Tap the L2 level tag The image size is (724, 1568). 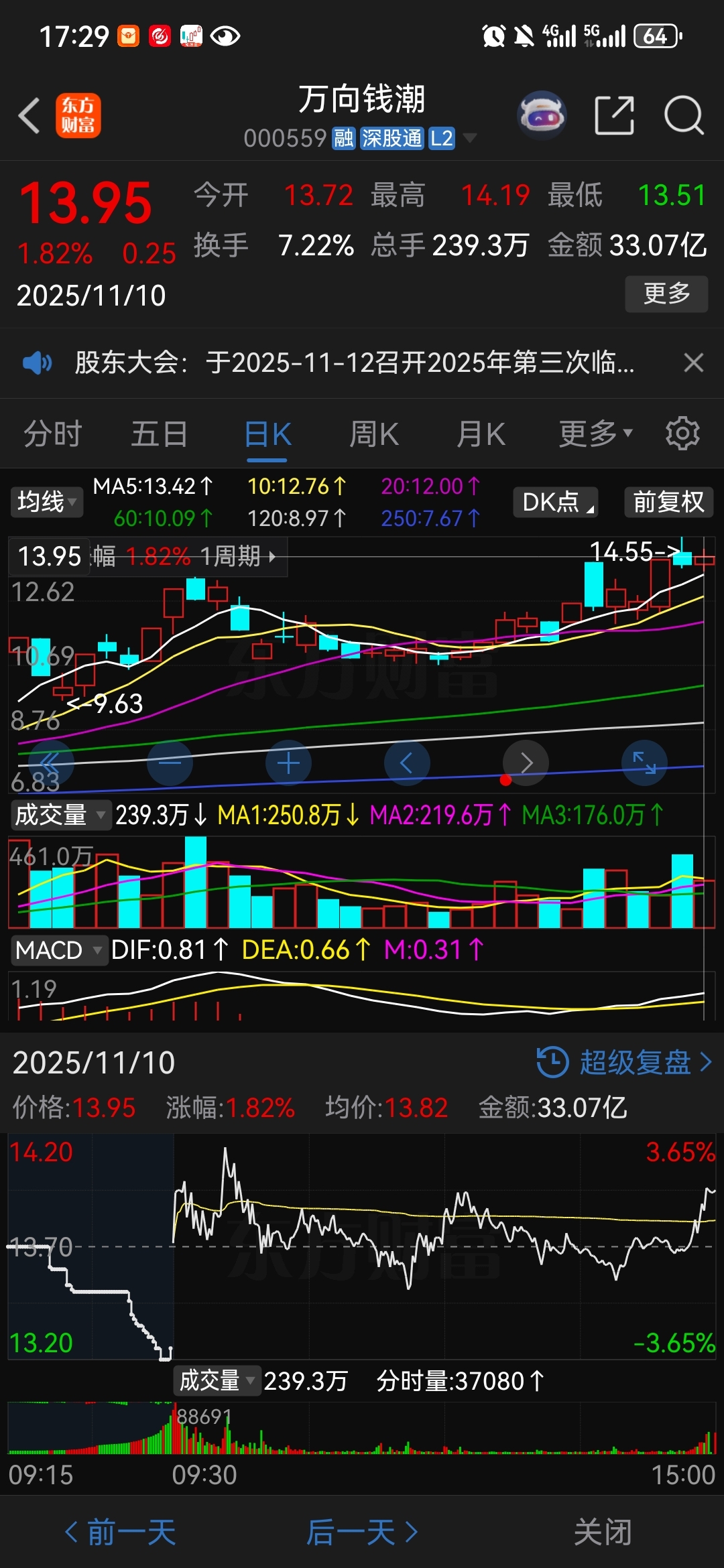tap(441, 138)
